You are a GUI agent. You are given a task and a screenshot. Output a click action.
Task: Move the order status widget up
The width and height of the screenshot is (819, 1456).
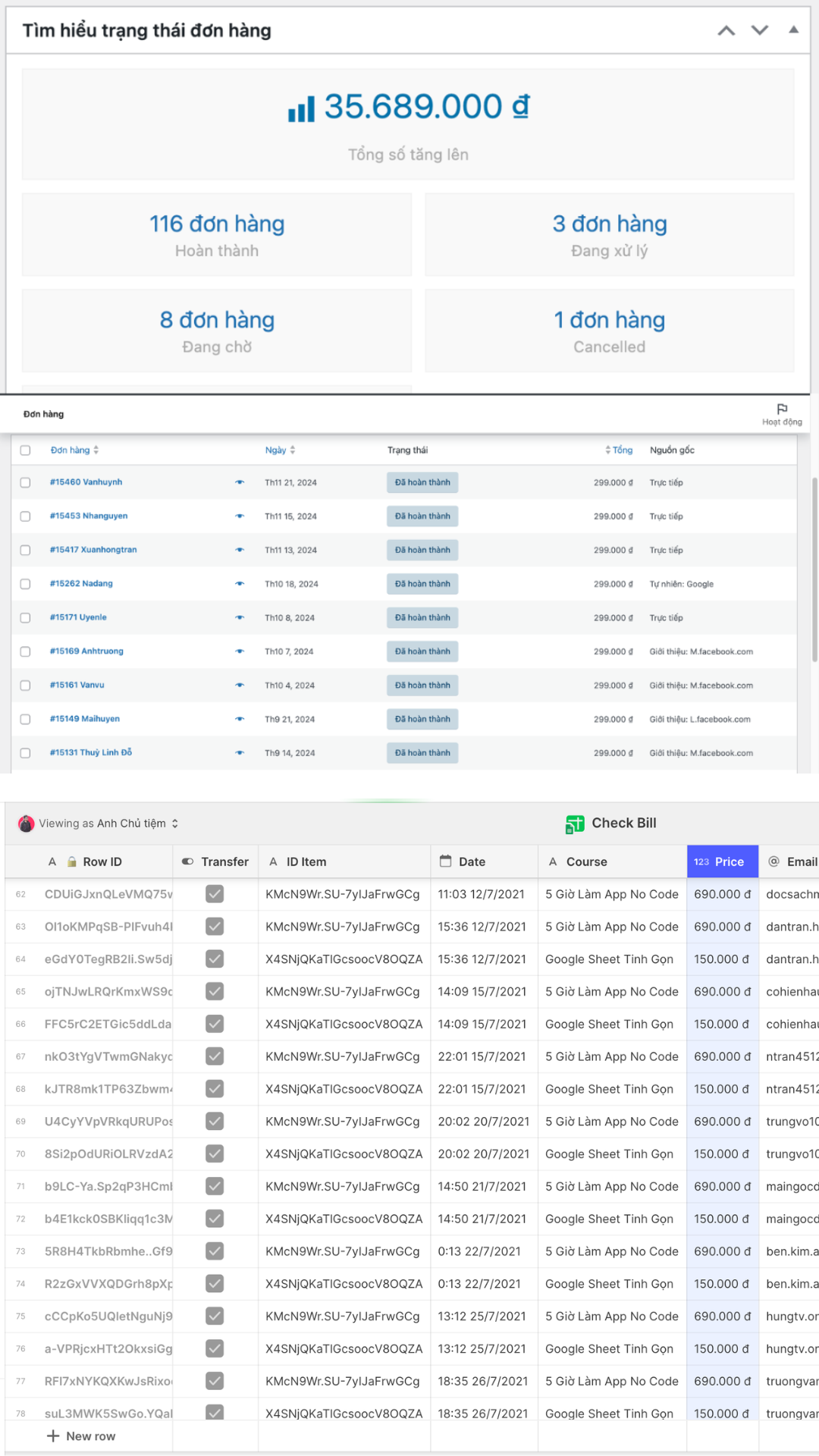point(726,30)
